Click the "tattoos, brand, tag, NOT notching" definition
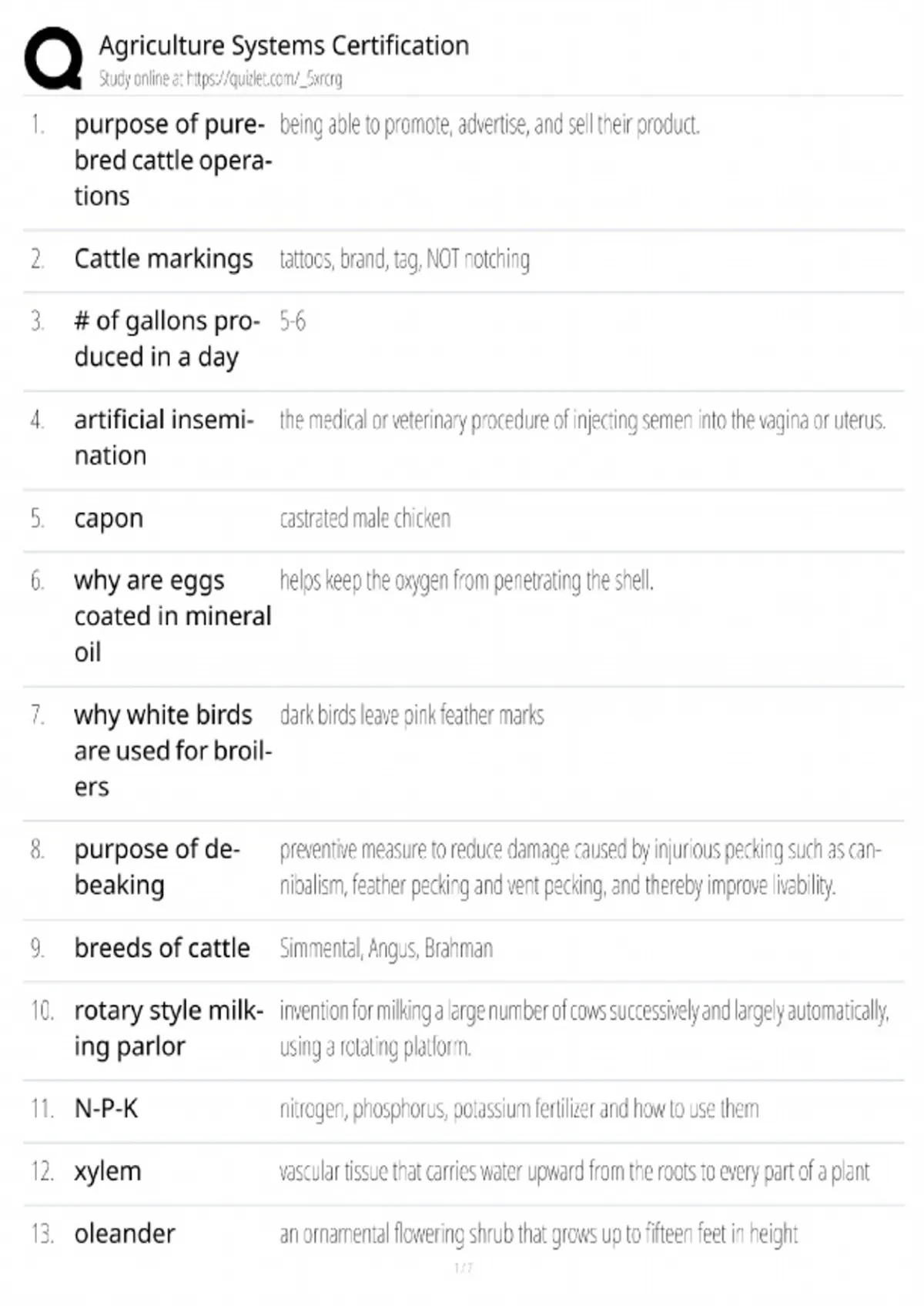 (404, 259)
